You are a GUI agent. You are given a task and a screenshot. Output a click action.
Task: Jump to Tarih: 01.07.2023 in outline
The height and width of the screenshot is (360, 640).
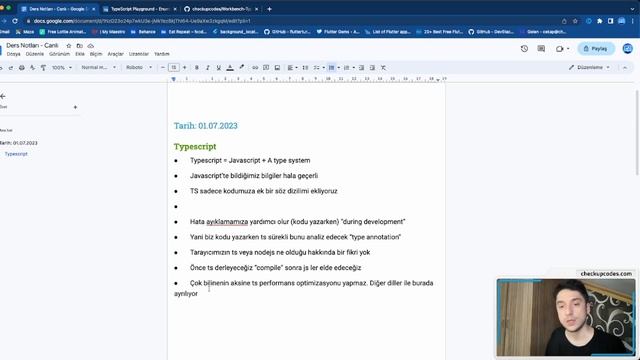coord(19,143)
